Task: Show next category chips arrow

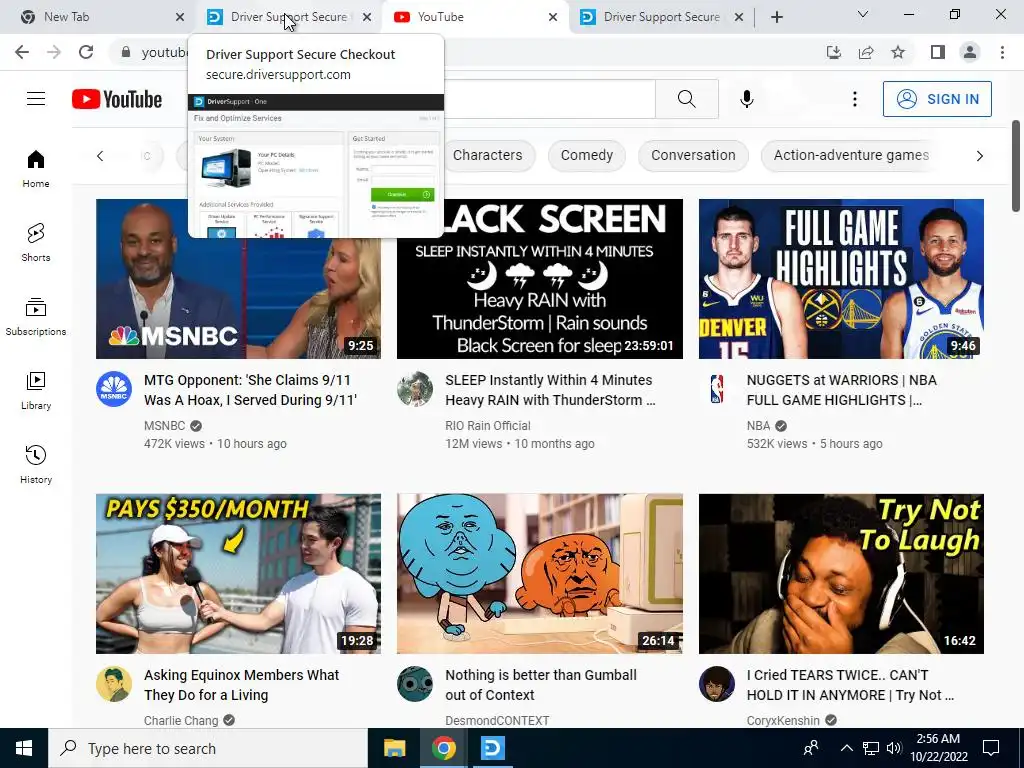Action: point(979,156)
